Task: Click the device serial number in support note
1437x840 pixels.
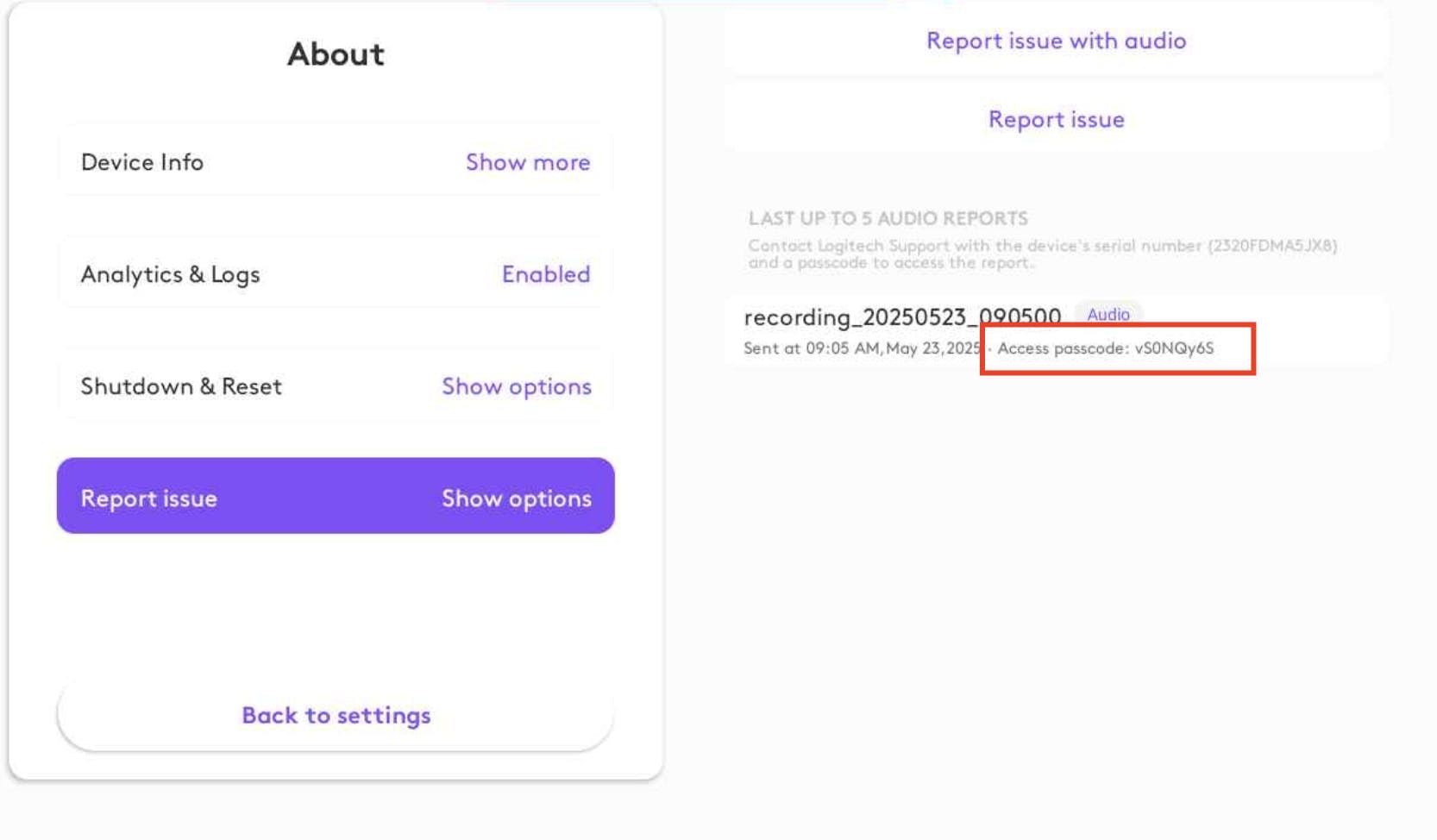Action: tap(1271, 246)
